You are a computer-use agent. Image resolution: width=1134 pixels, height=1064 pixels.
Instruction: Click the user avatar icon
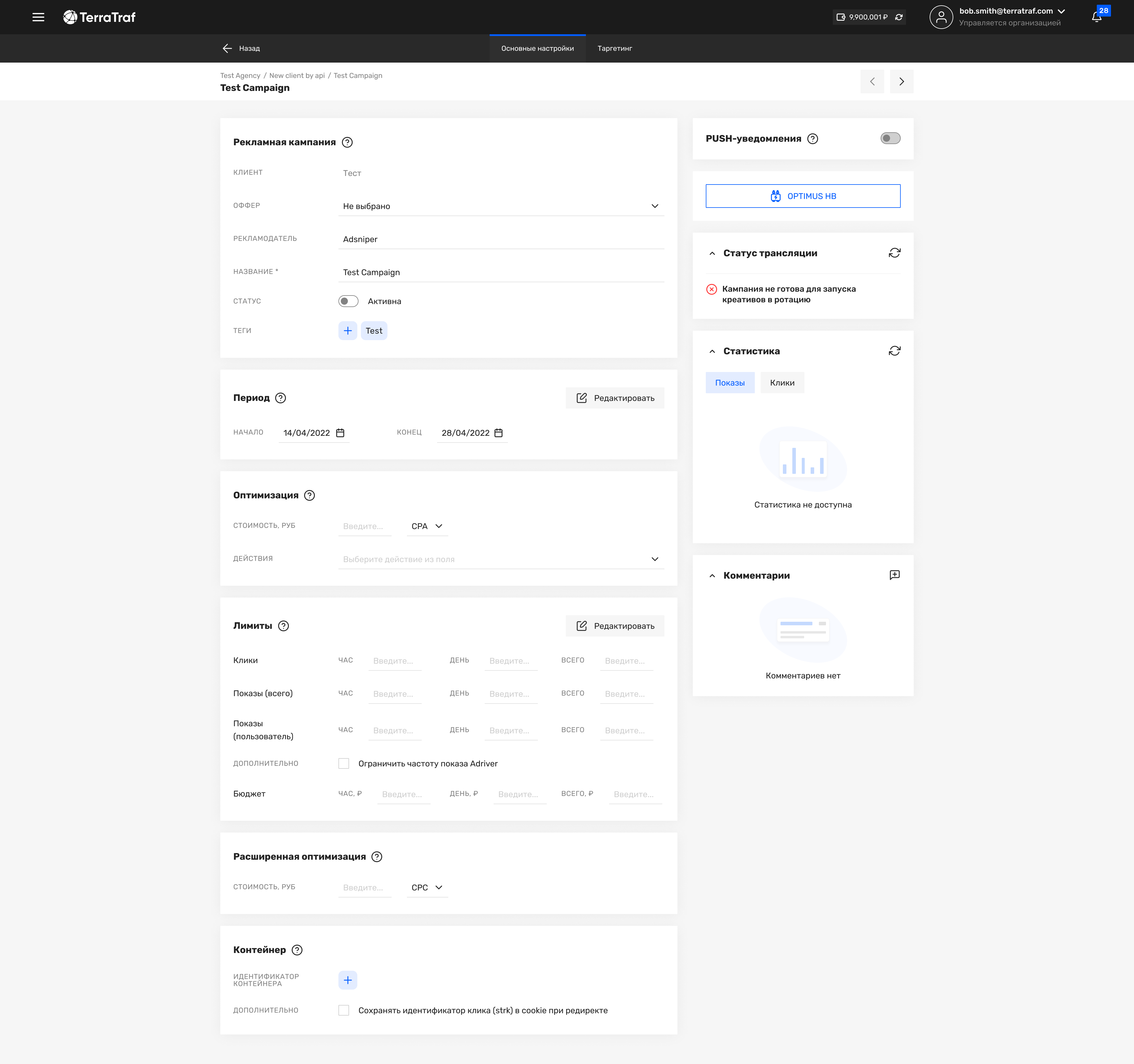pyautogui.click(x=941, y=17)
